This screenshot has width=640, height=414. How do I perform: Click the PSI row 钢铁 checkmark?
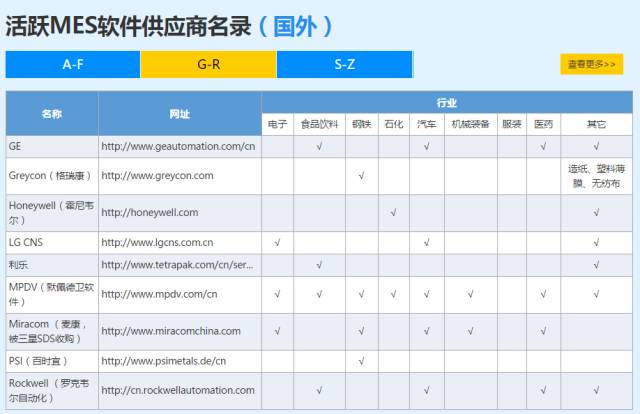[361, 361]
